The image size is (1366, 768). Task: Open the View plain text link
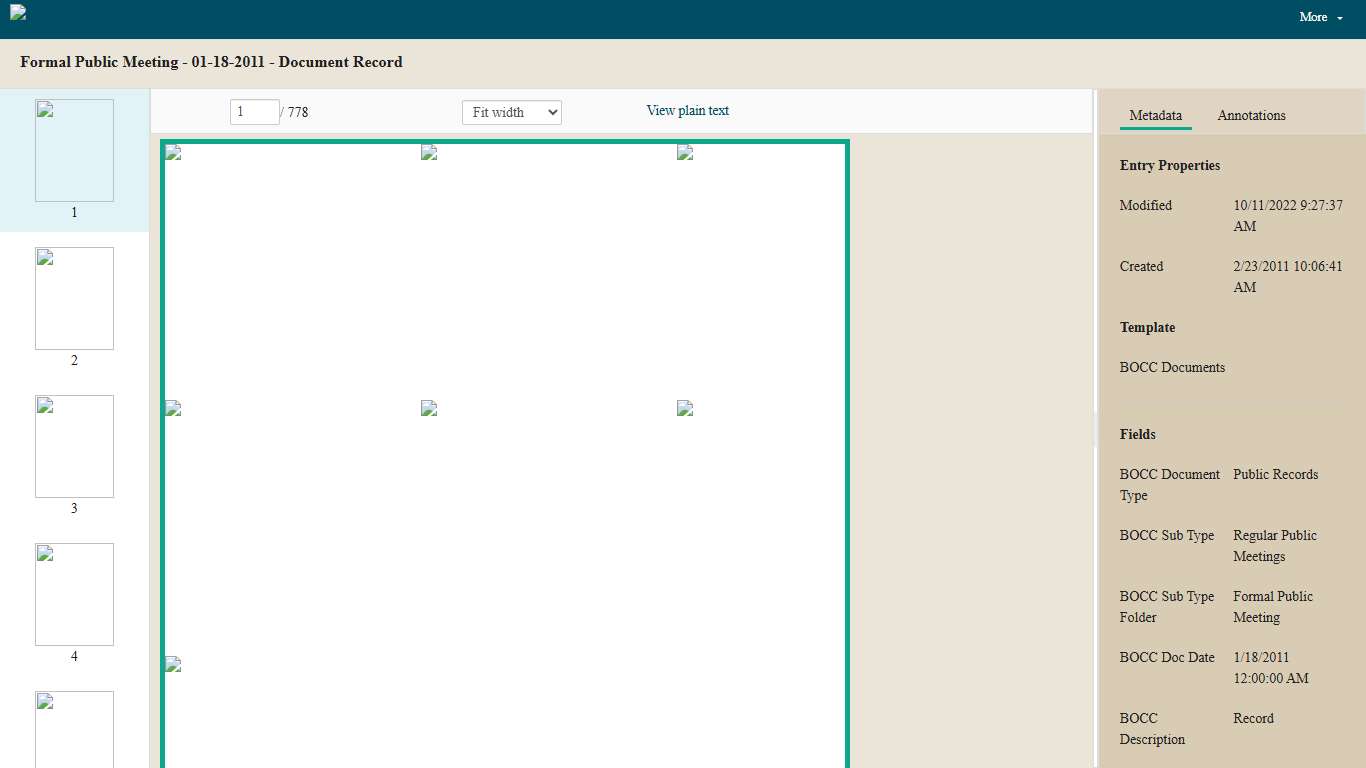pyautogui.click(x=687, y=111)
